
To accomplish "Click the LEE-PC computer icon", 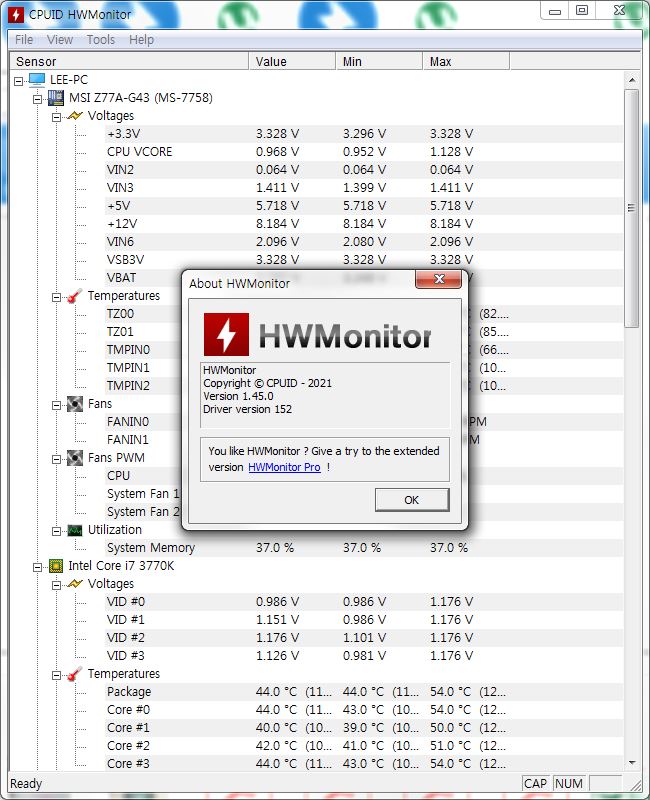I will coord(37,80).
